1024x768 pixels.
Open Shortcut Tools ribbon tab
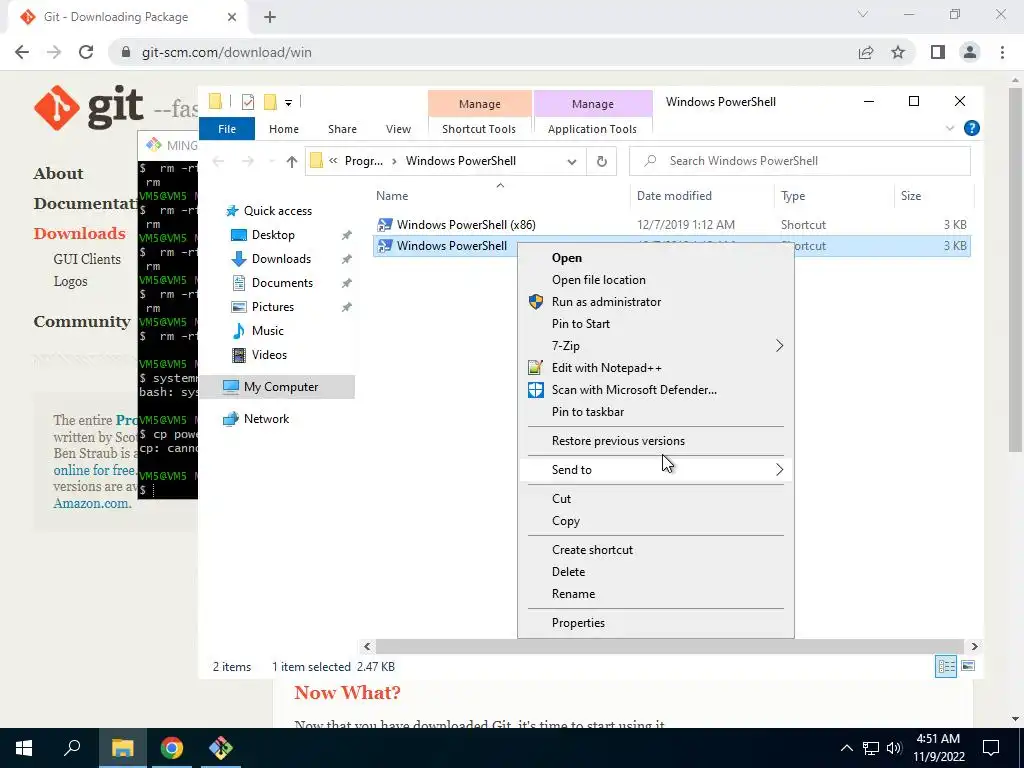click(479, 129)
